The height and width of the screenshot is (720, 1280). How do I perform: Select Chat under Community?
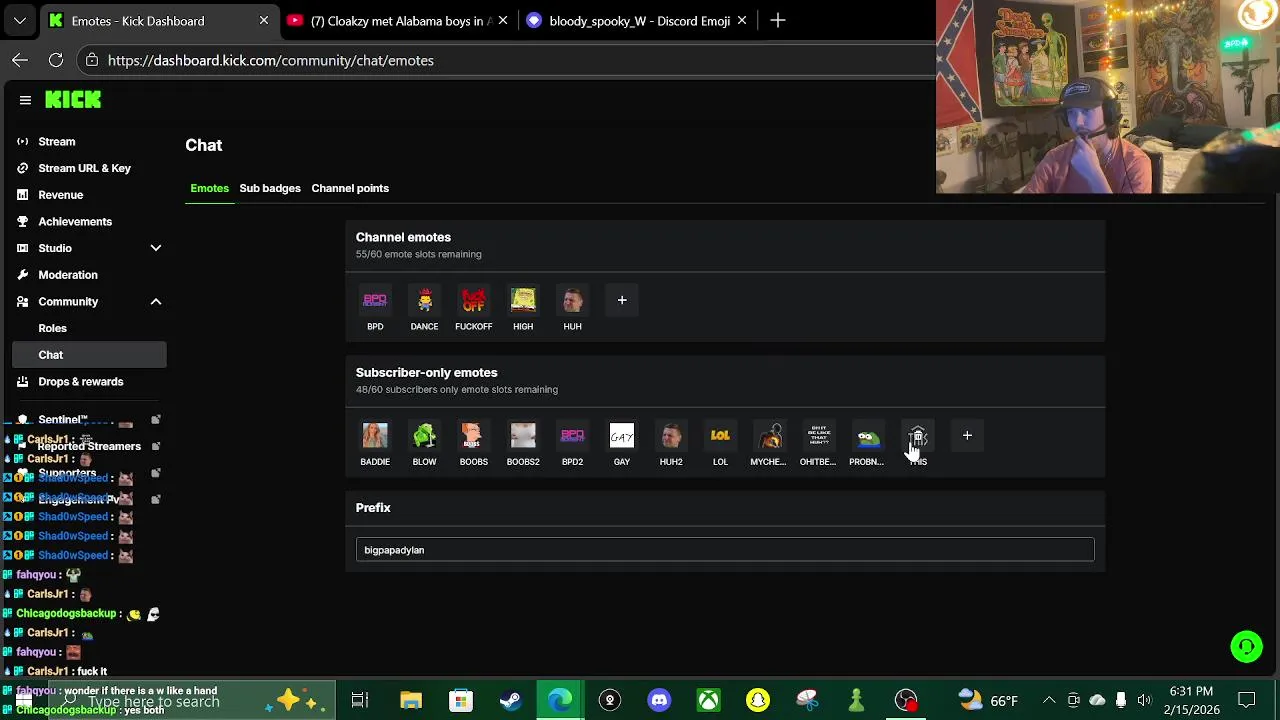click(89, 355)
